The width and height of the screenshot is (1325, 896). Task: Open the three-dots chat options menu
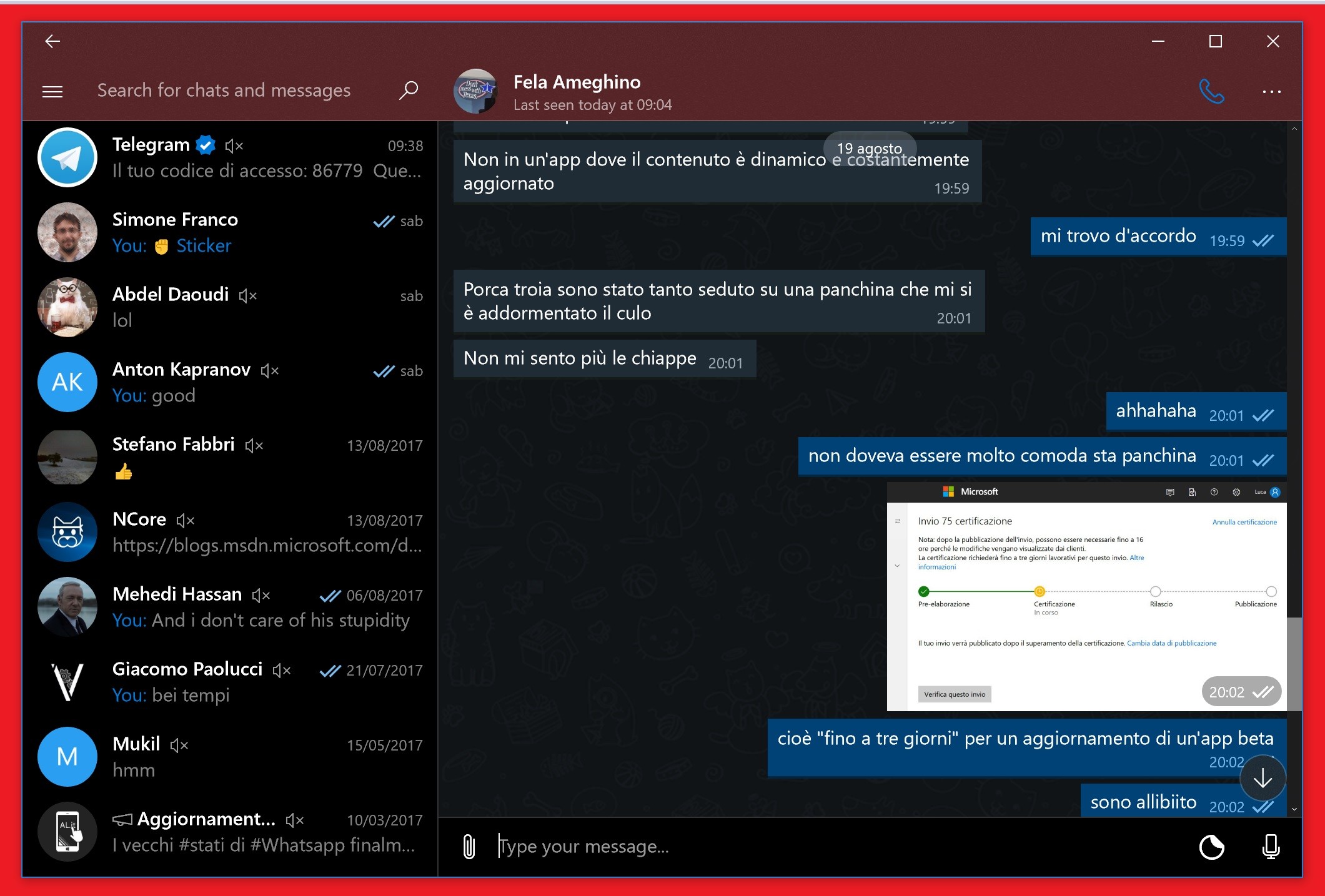click(x=1271, y=92)
